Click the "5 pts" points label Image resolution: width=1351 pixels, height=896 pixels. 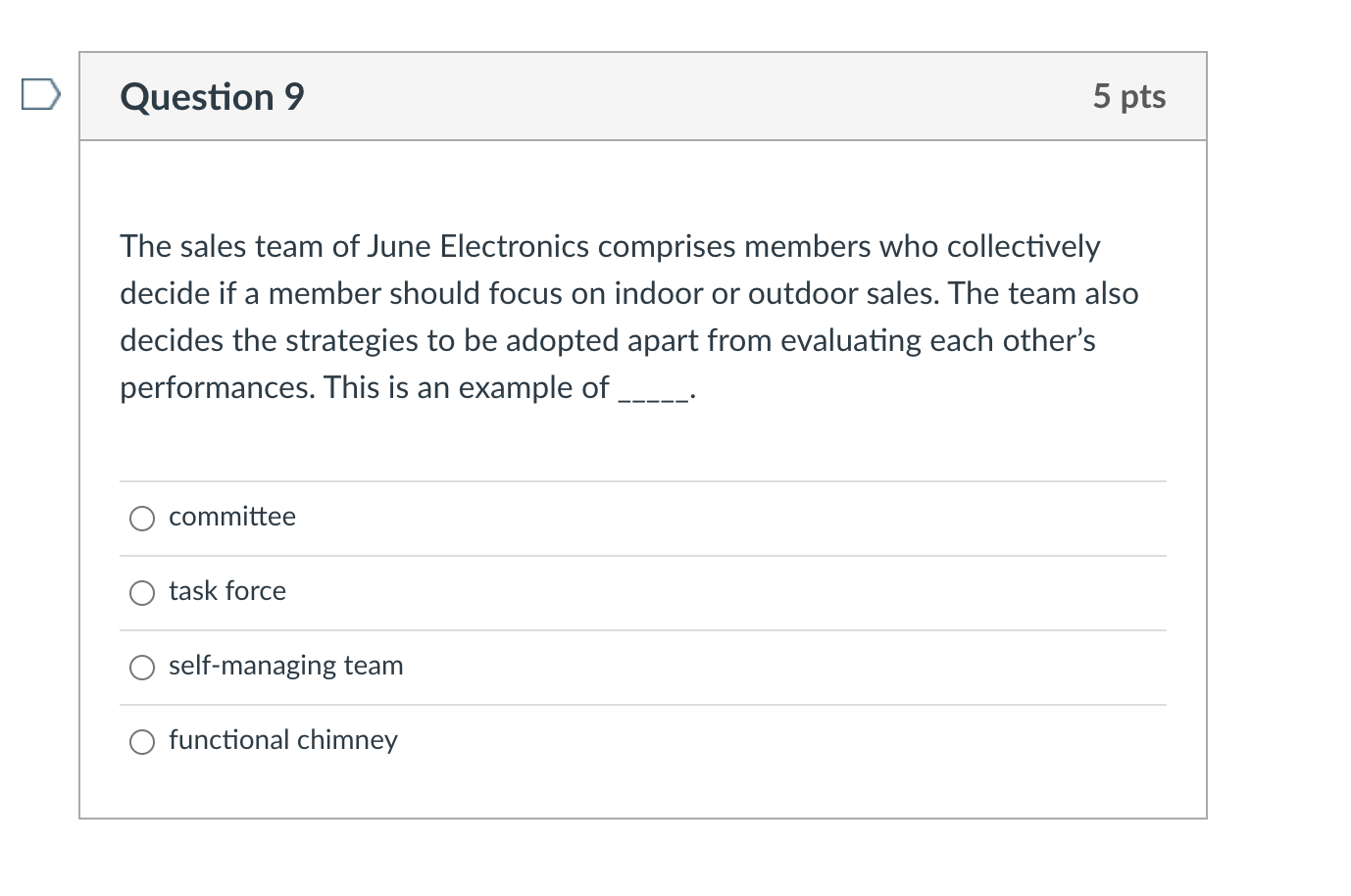click(1128, 96)
